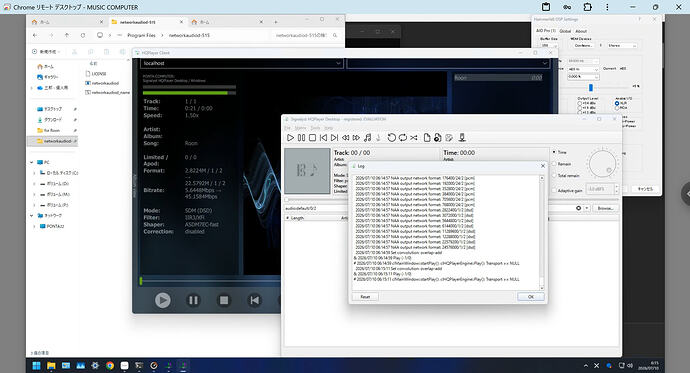Image resolution: width=690 pixels, height=373 pixels.
Task: Open the Matrix menu in HQPlayer Desktop
Action: (x=300, y=128)
